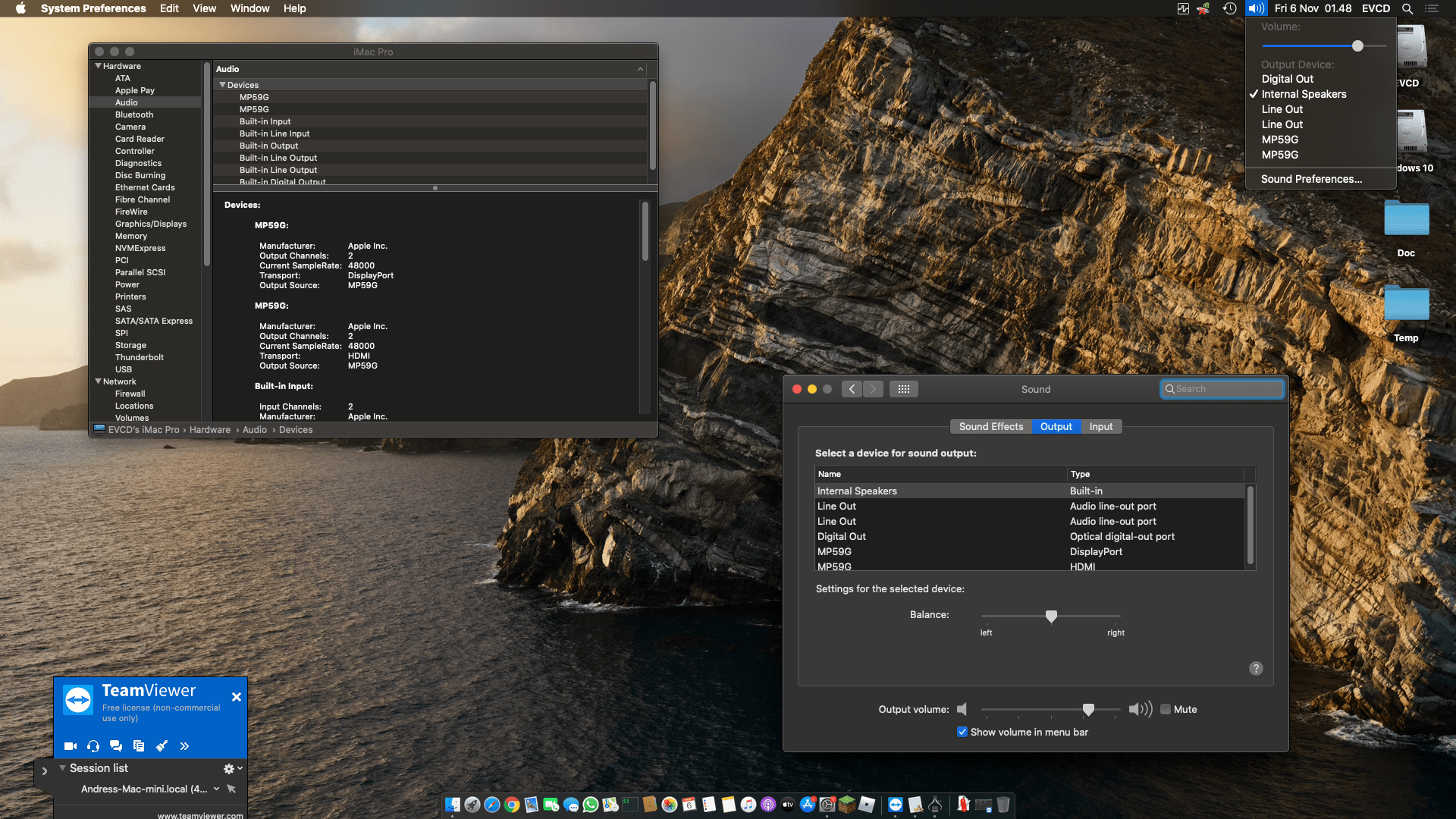The image size is (1456, 819).
Task: Select Digital Out in volume menu
Action: 1287,79
